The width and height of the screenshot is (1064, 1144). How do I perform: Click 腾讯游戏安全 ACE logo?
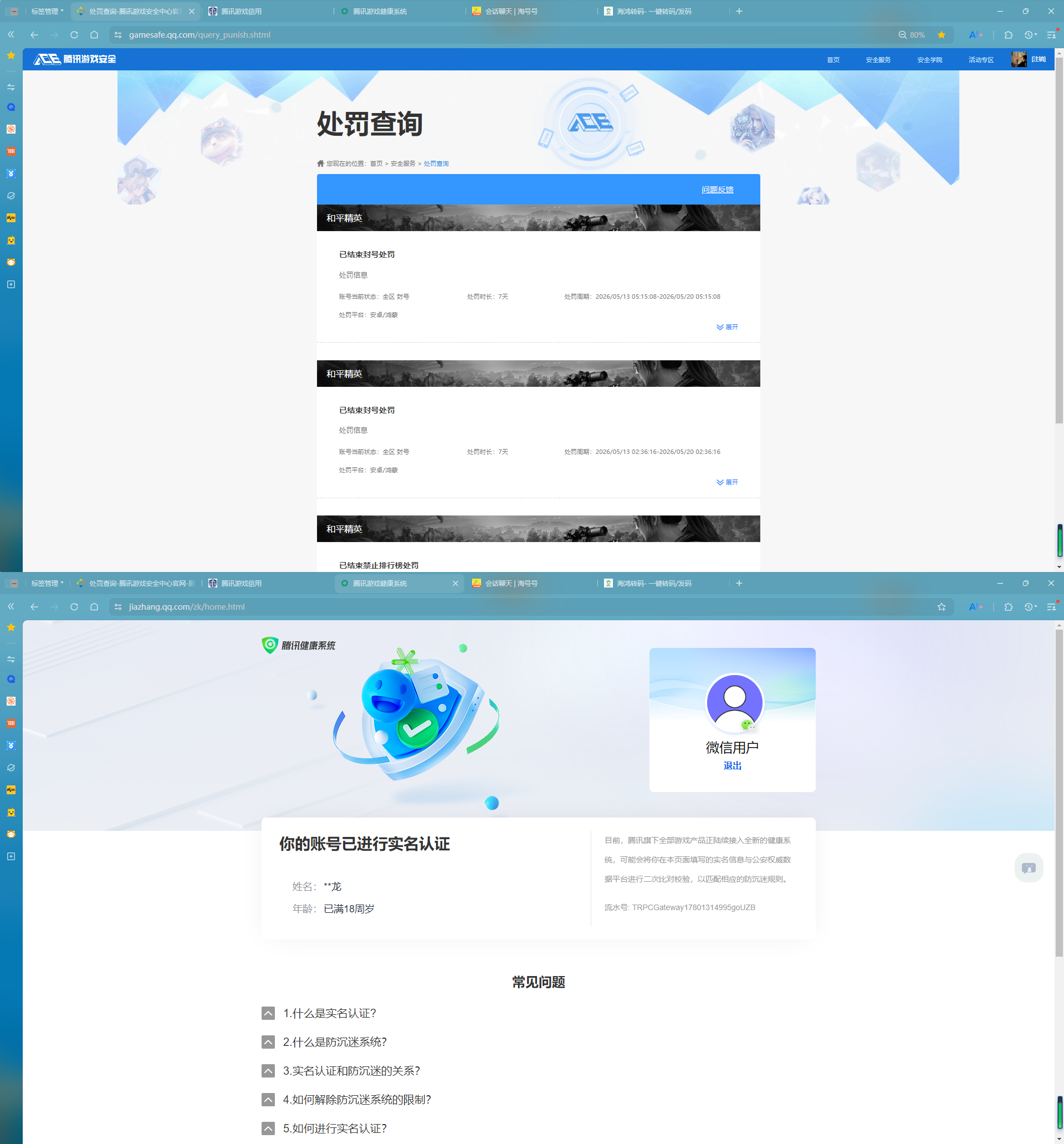point(75,59)
